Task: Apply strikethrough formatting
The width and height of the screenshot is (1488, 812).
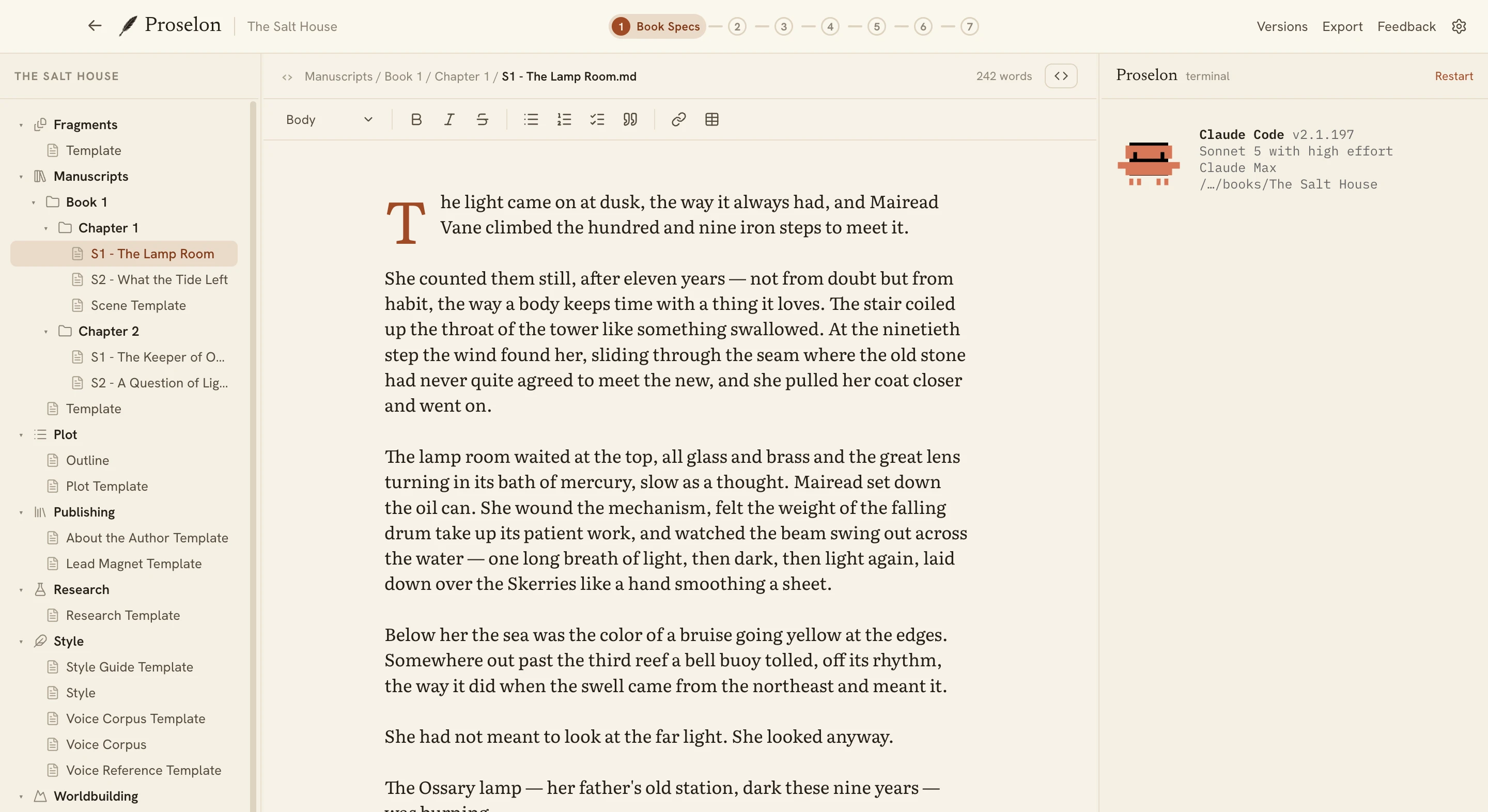Action: coord(483,119)
